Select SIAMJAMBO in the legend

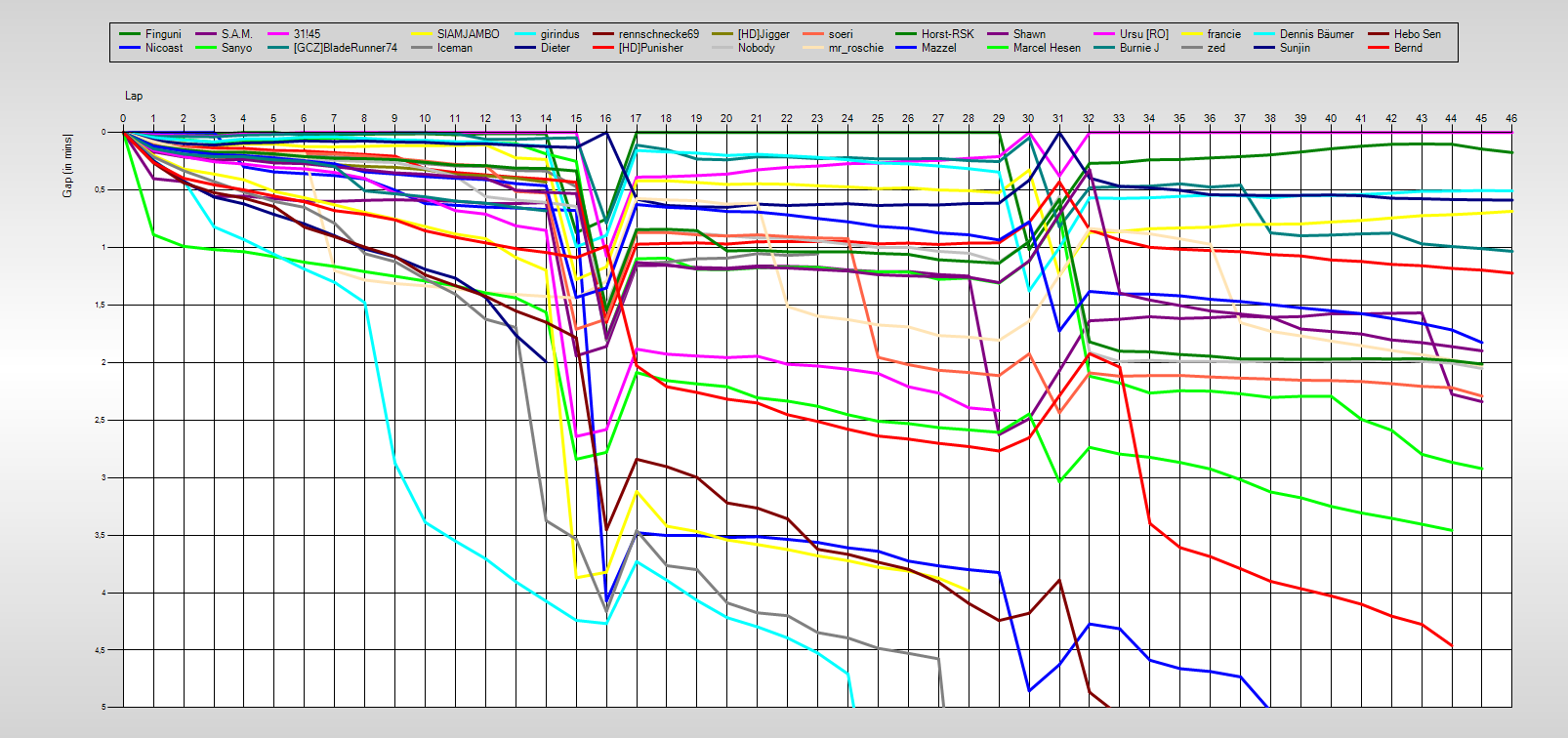[468, 34]
